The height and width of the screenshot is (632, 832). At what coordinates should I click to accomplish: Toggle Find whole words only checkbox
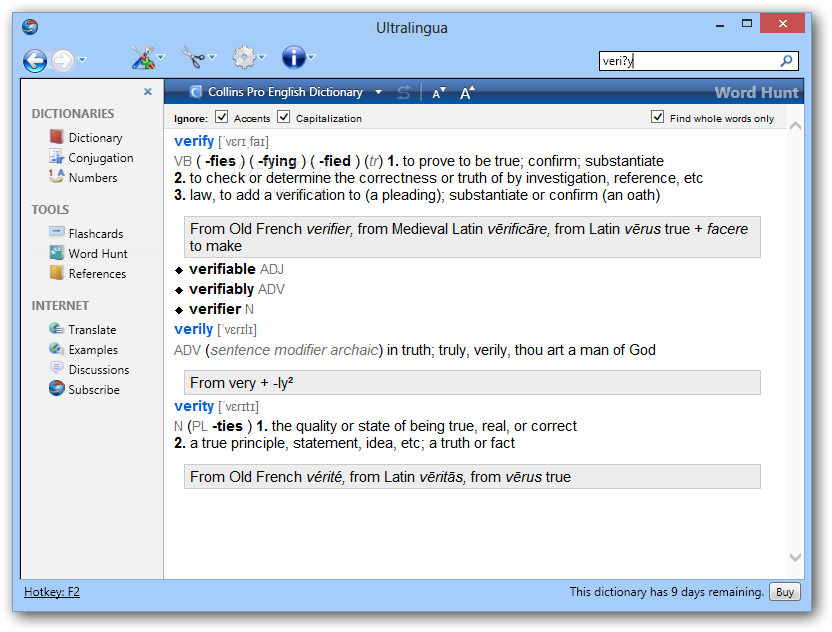click(x=657, y=117)
